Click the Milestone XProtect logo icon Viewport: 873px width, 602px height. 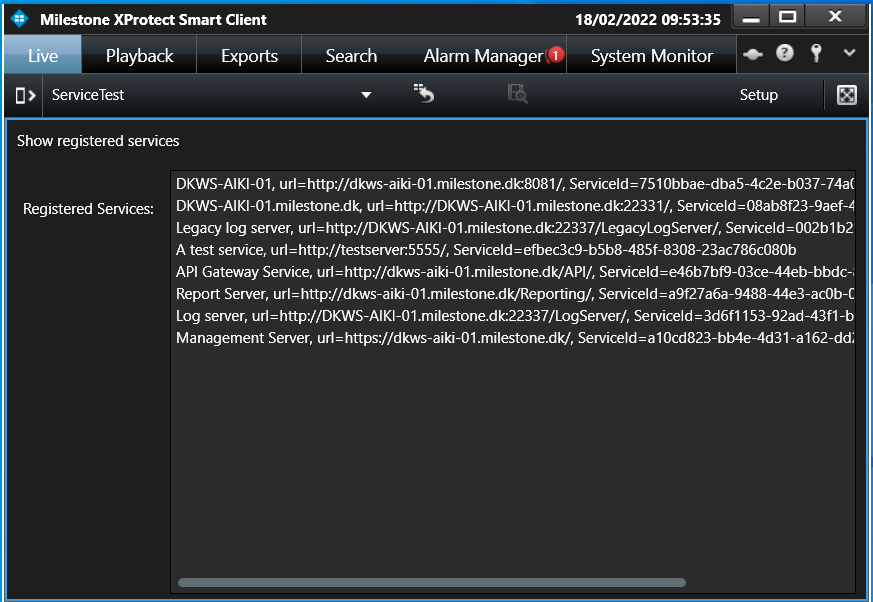click(x=19, y=19)
